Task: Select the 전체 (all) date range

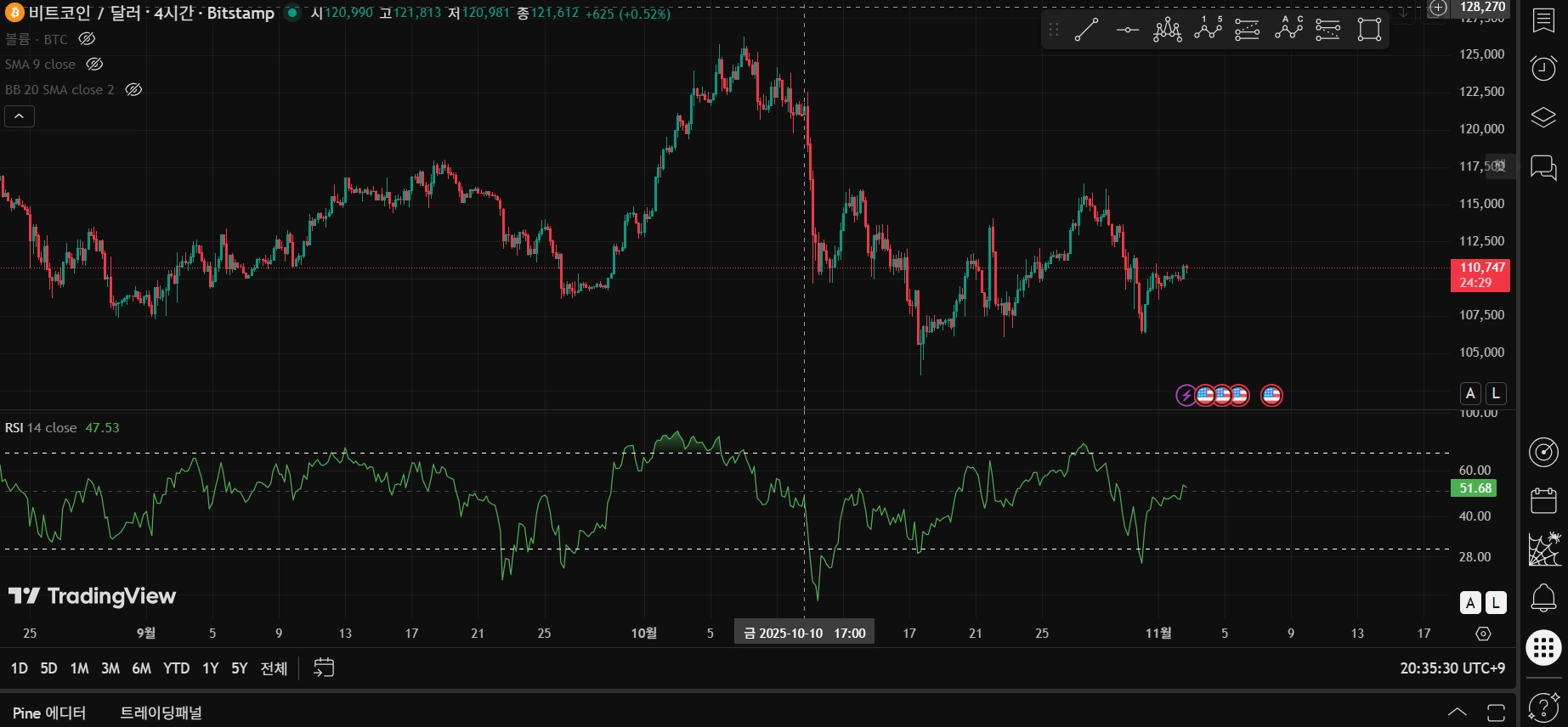Action: tap(274, 668)
